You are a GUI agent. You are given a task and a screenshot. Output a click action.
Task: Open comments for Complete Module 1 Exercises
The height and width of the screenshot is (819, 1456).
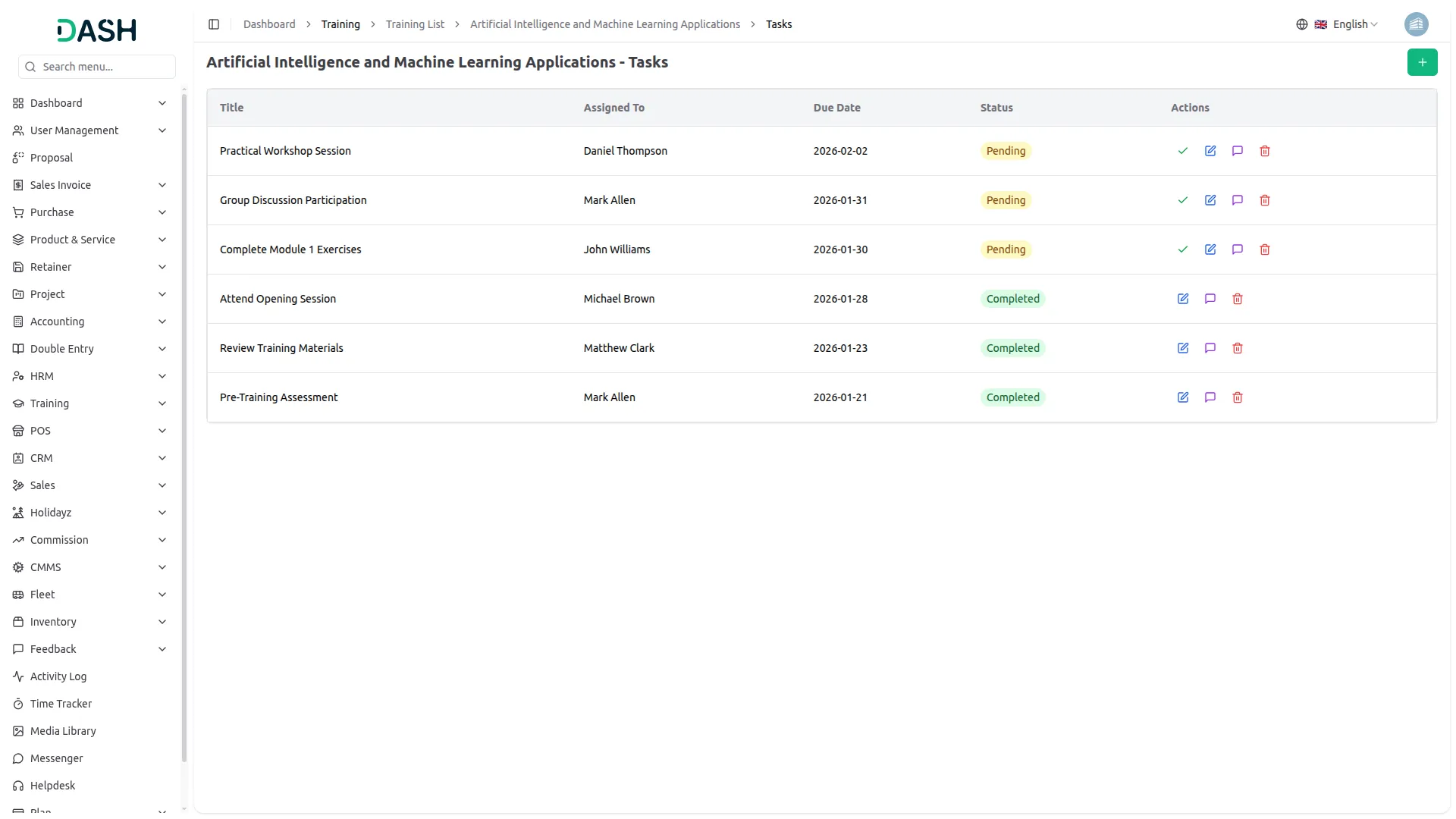coord(1238,249)
